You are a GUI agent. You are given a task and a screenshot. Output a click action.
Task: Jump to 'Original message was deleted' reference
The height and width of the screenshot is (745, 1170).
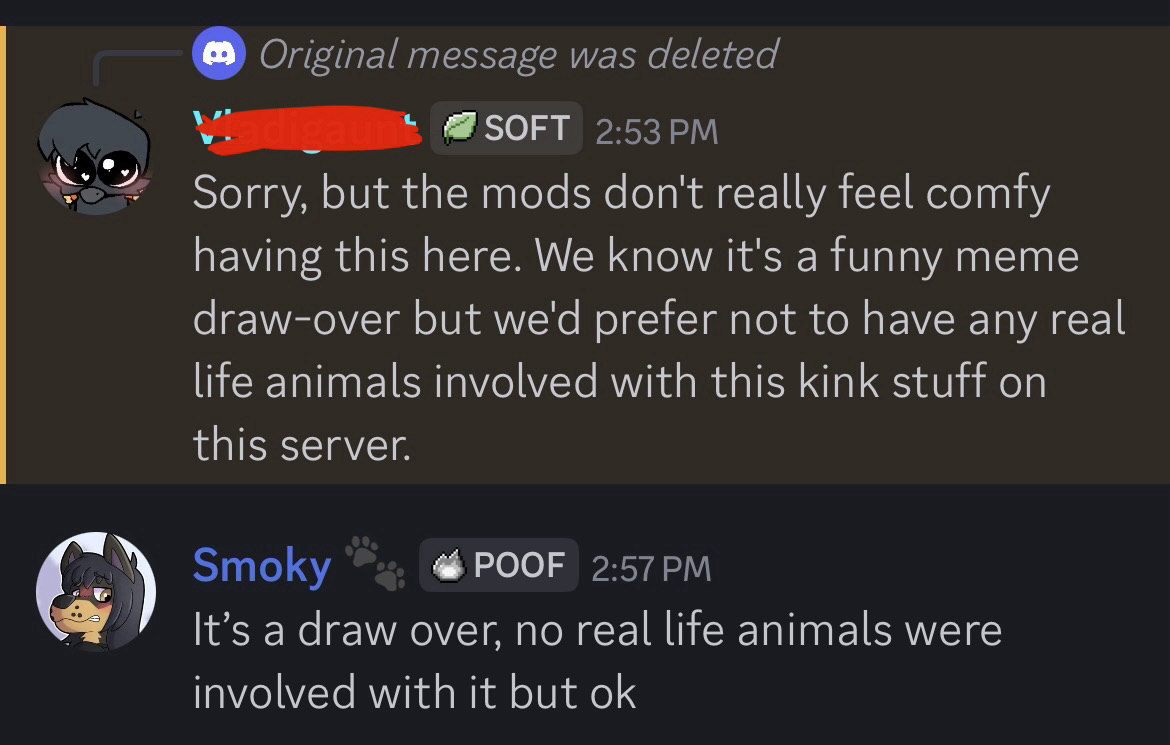pos(518,54)
